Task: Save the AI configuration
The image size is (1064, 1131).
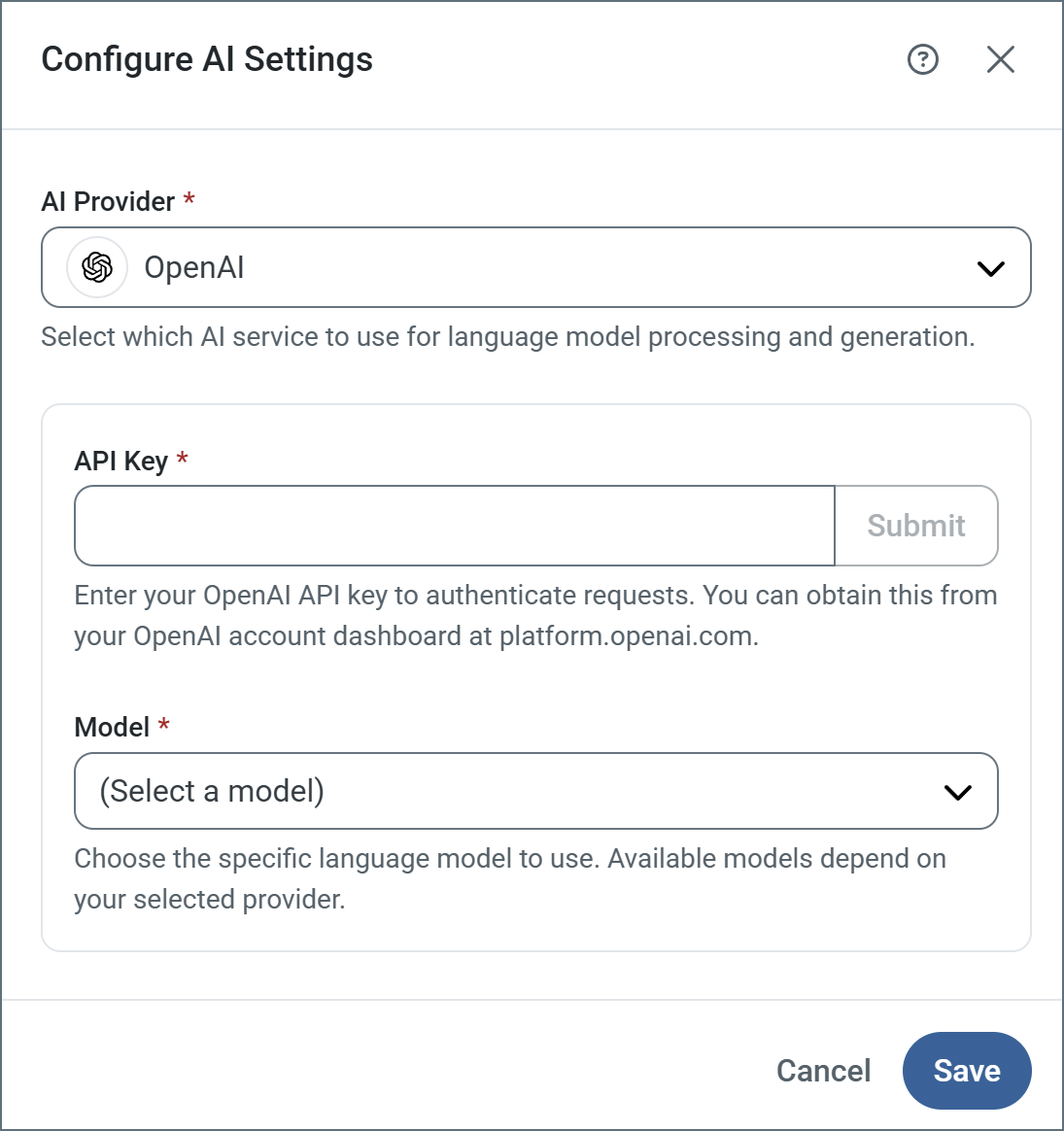Action: tap(966, 1071)
